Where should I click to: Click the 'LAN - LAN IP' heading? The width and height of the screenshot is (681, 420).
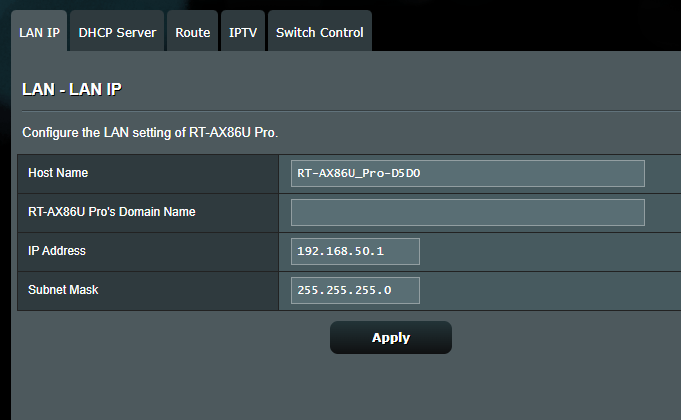click(x=72, y=89)
